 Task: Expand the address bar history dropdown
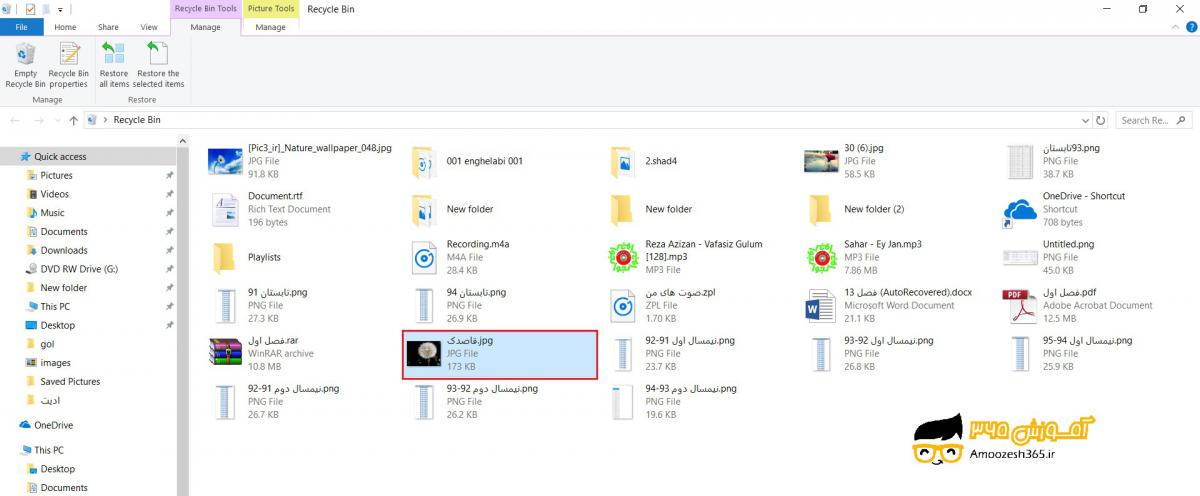pyautogui.click(x=1084, y=120)
